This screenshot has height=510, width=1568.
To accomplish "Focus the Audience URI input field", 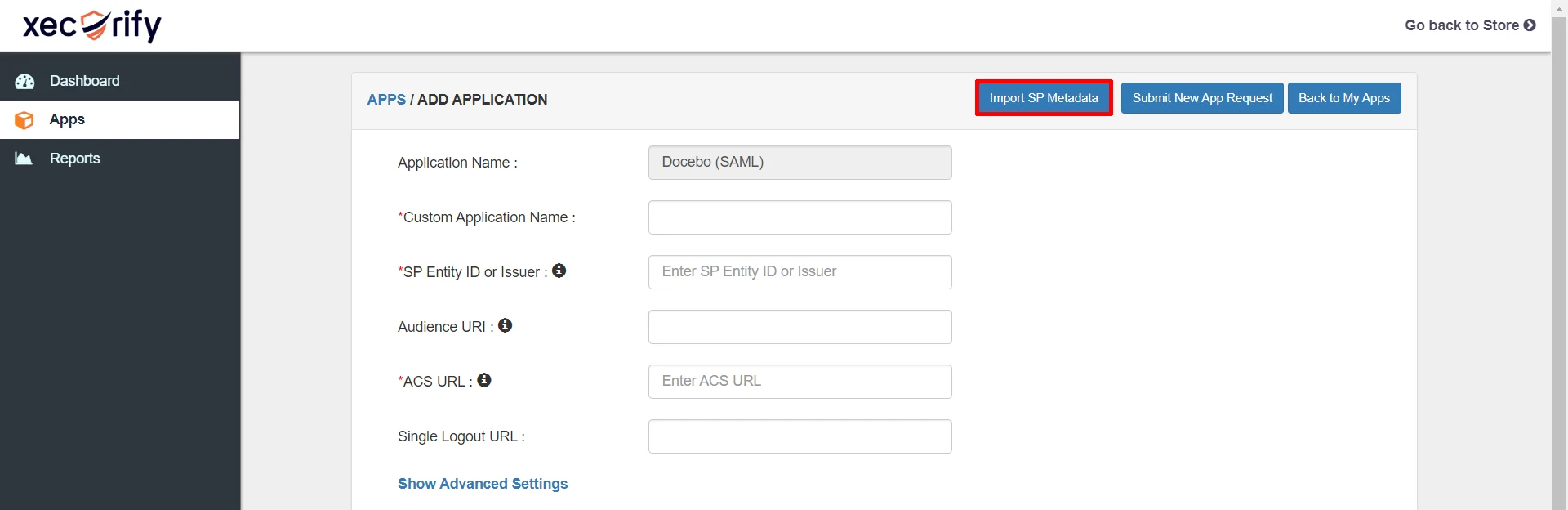I will (800, 327).
